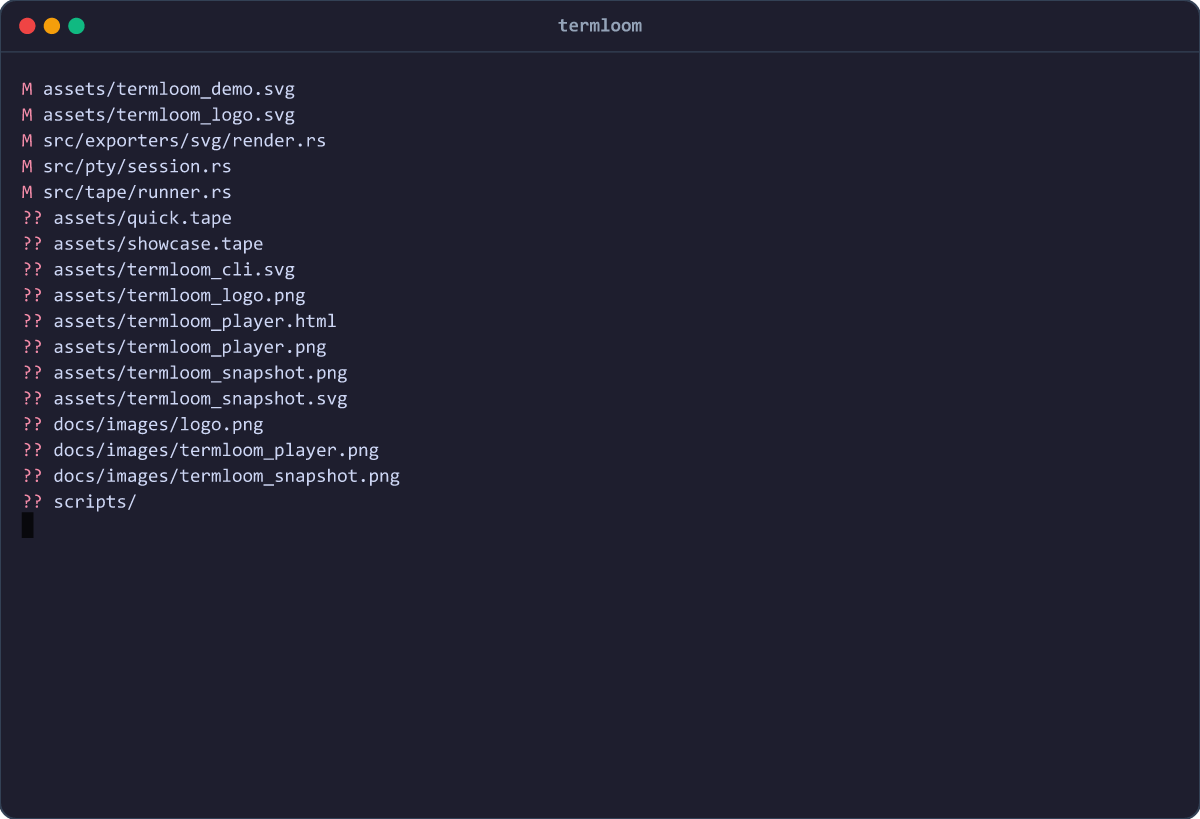This screenshot has width=1200, height=819.
Task: Click the terminal block cursor
Action: coord(27,526)
